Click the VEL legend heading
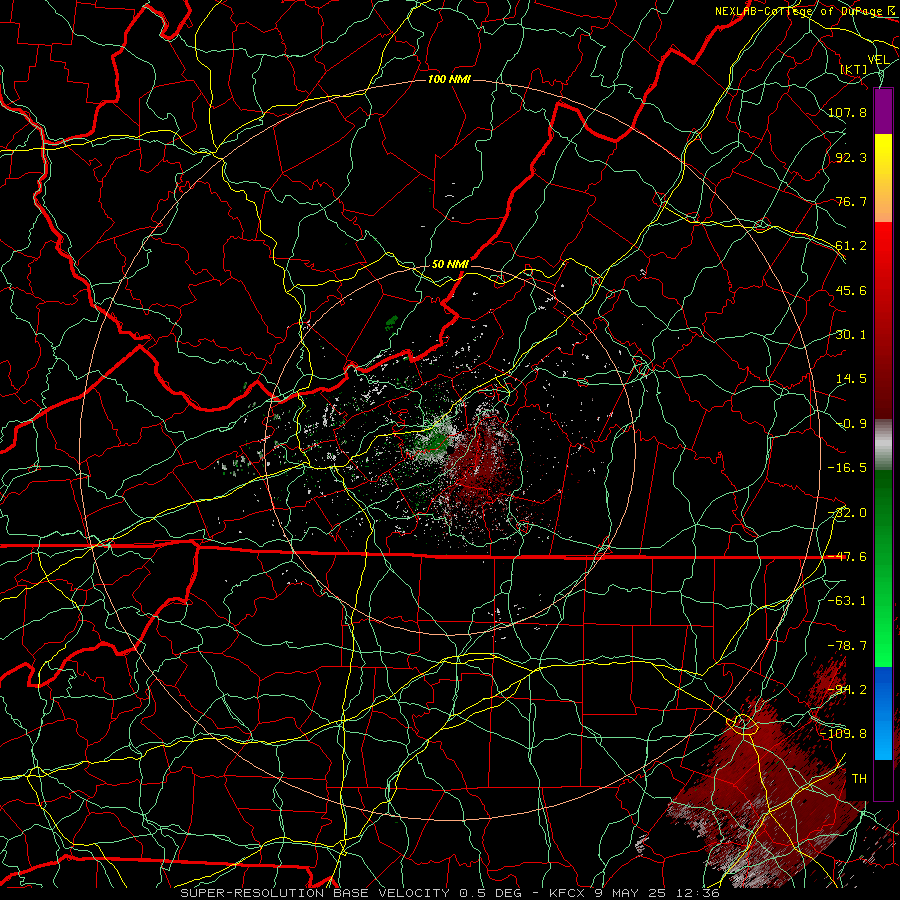900x900 pixels. [x=878, y=60]
